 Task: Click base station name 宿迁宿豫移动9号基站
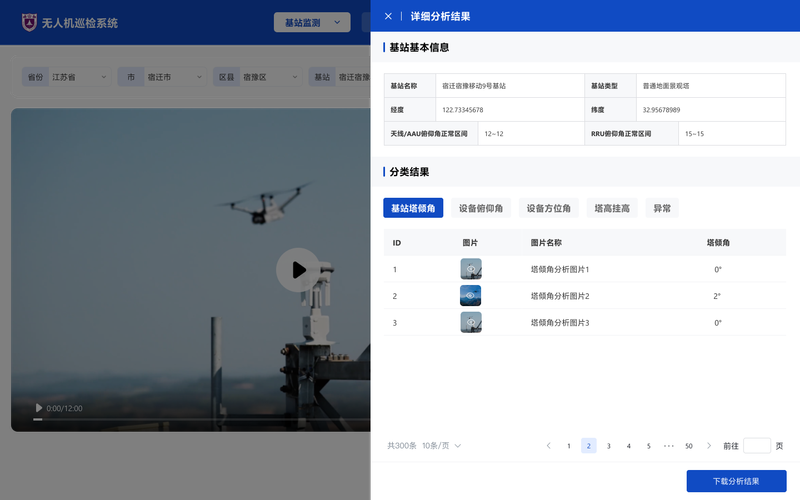[x=474, y=86]
